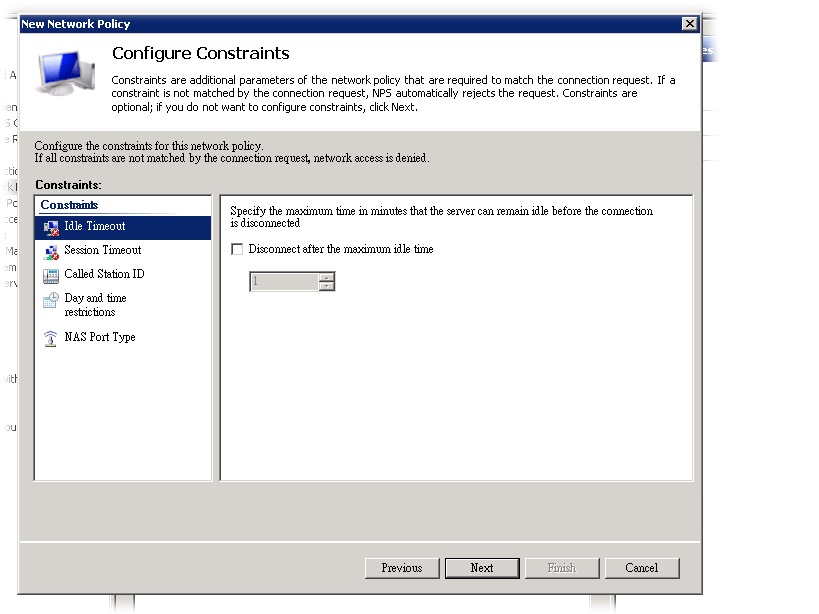Open Called Station ID label in the list
Viewport: 819px width, 614px height.
point(104,274)
